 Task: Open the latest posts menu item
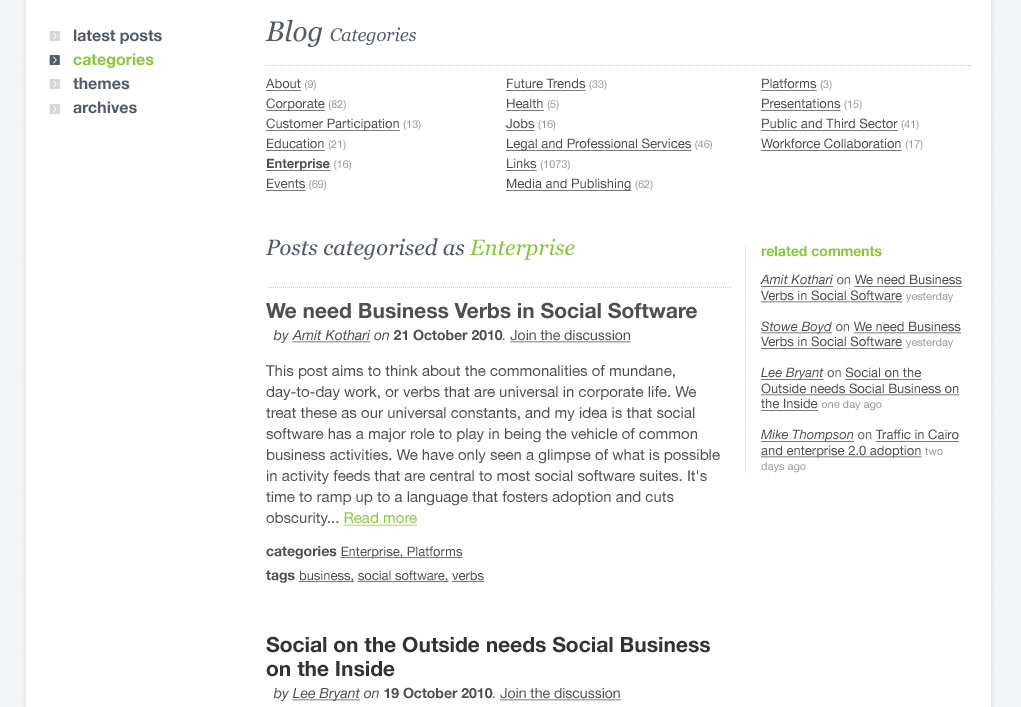click(117, 36)
